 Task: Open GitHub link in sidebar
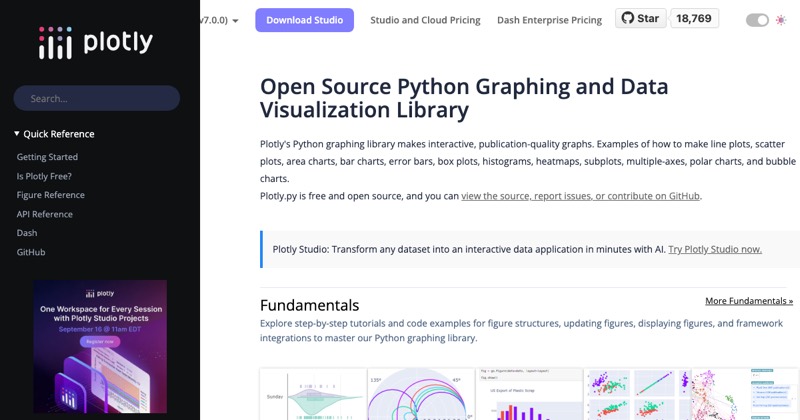point(31,252)
